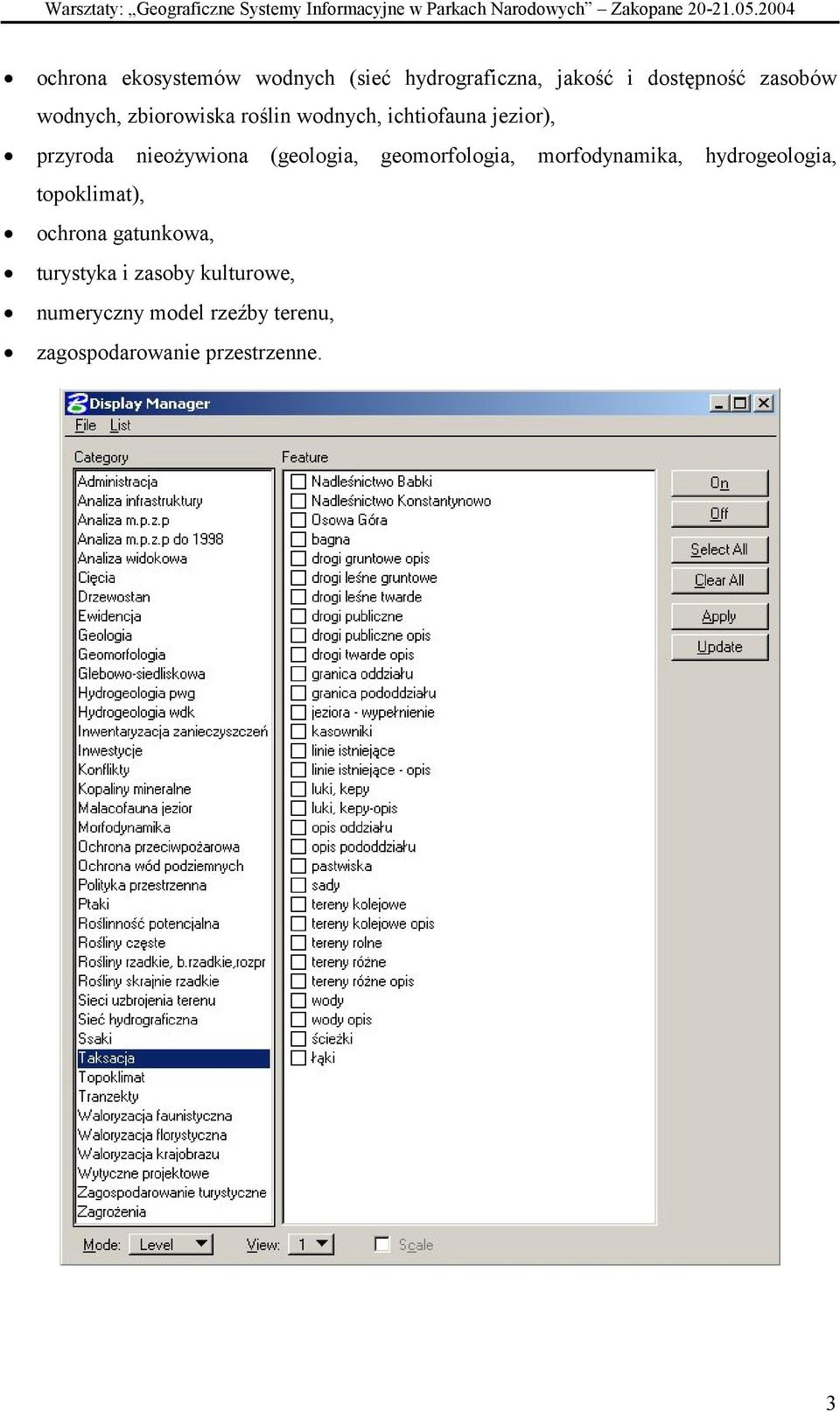Enable the bagna feature checkbox

tap(298, 539)
